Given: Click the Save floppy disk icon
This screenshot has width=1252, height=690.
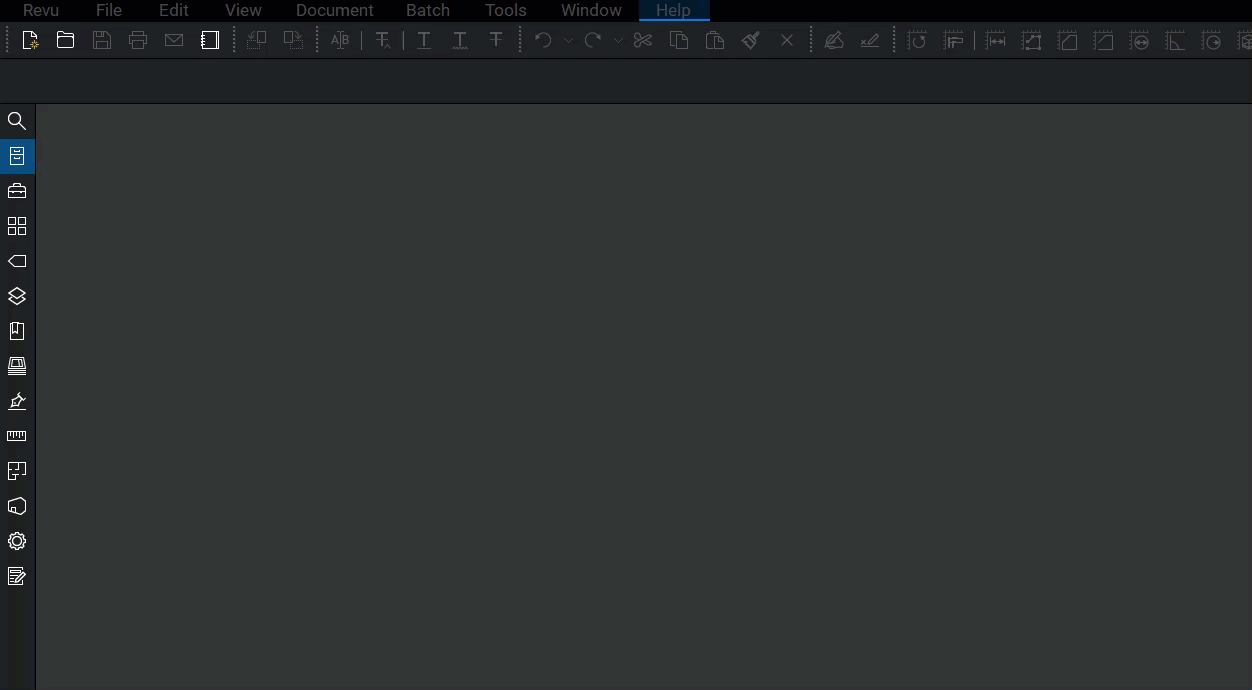Looking at the screenshot, I should point(102,41).
